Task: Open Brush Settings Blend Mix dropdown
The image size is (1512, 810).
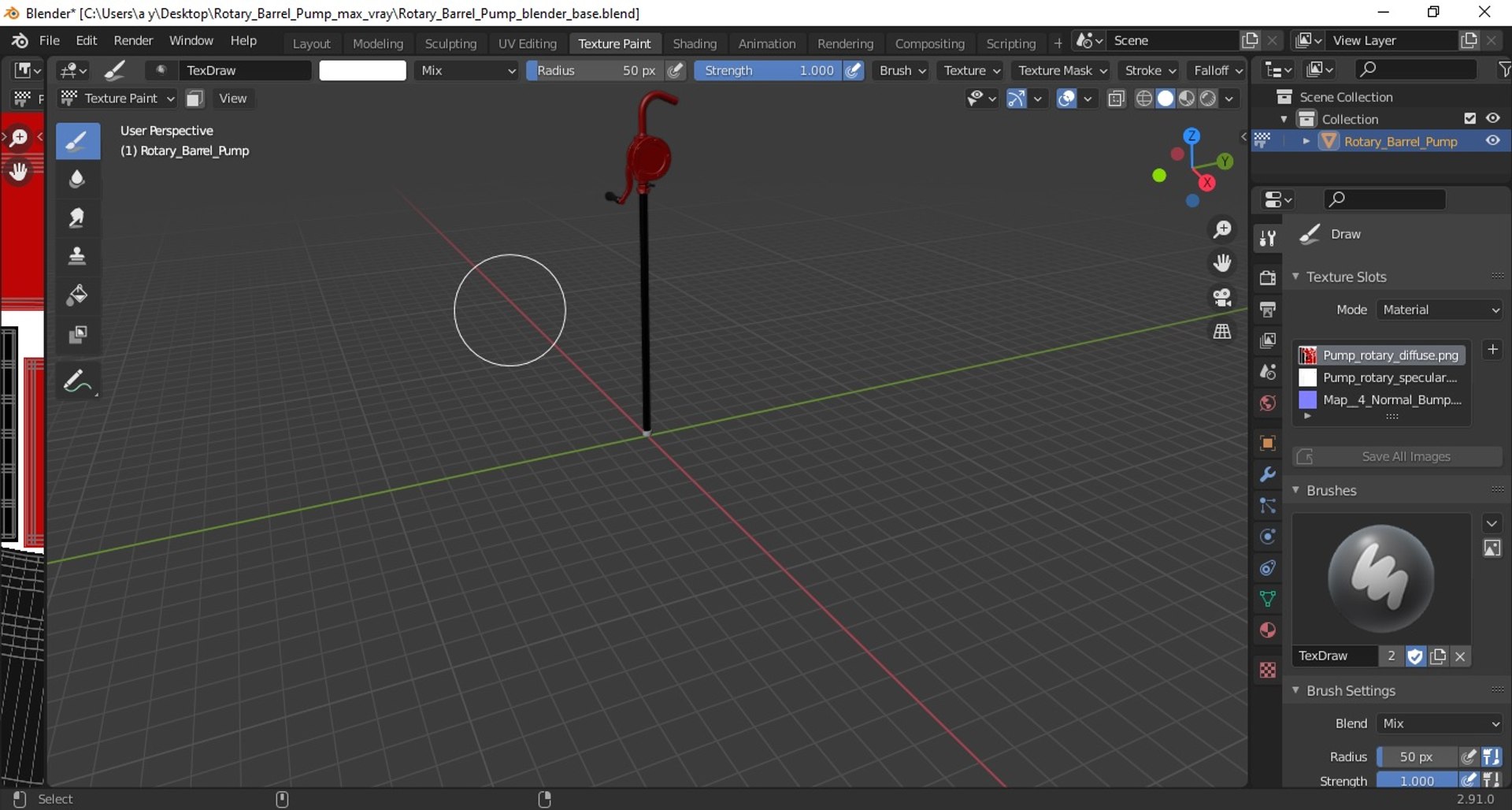Action: click(1440, 723)
